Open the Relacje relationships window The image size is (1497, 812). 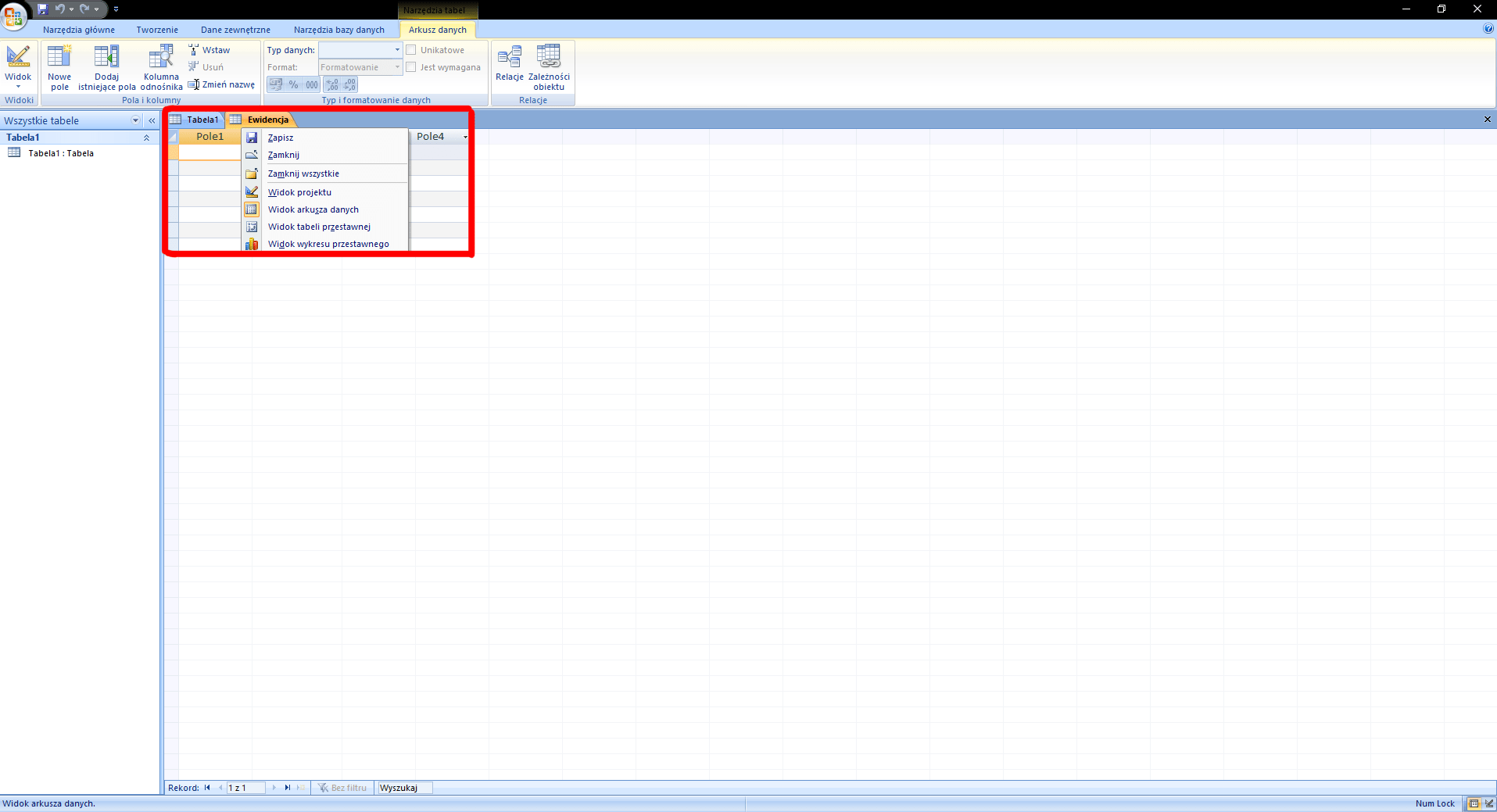pos(510,63)
